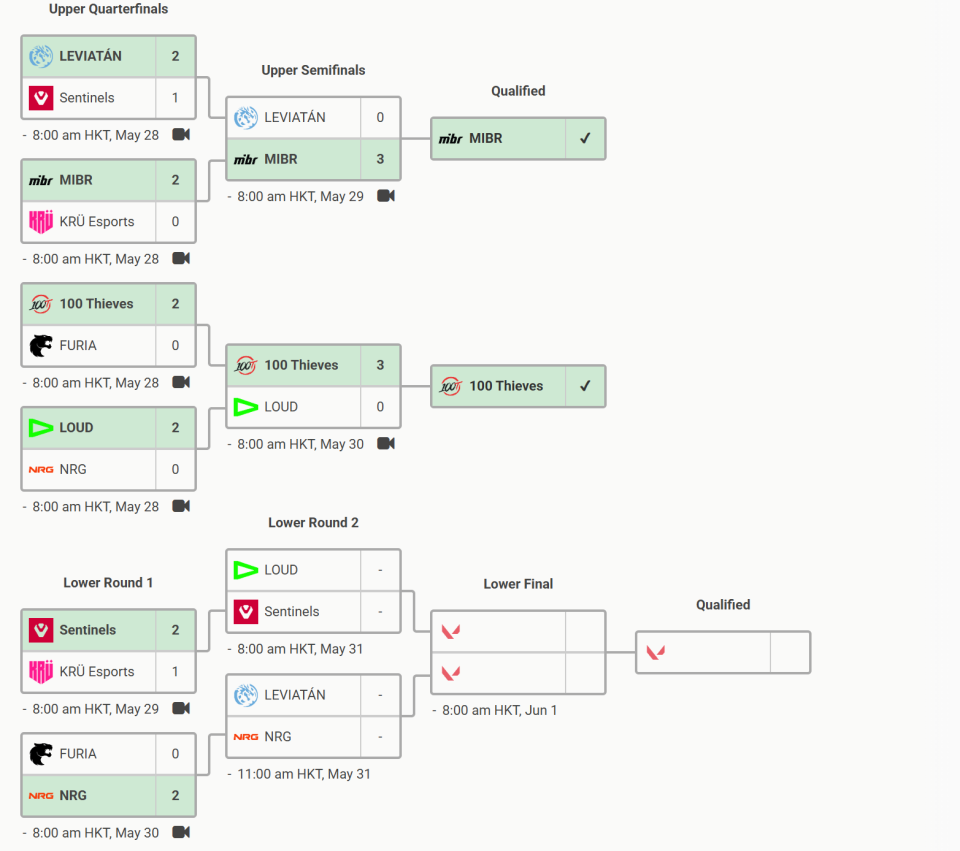The image size is (960, 851).
Task: Open VOD camera icon for LEVIATÁN vs Sentinels match
Action: click(x=181, y=135)
